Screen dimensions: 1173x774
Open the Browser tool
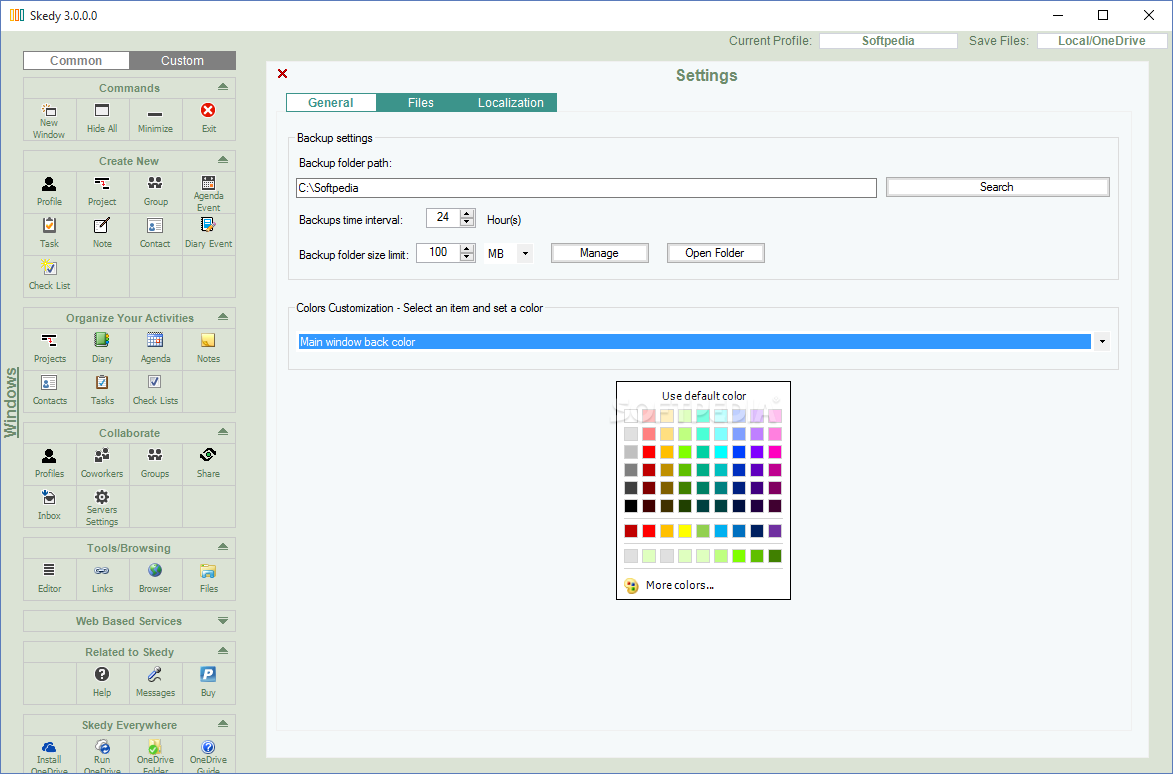pos(156,579)
